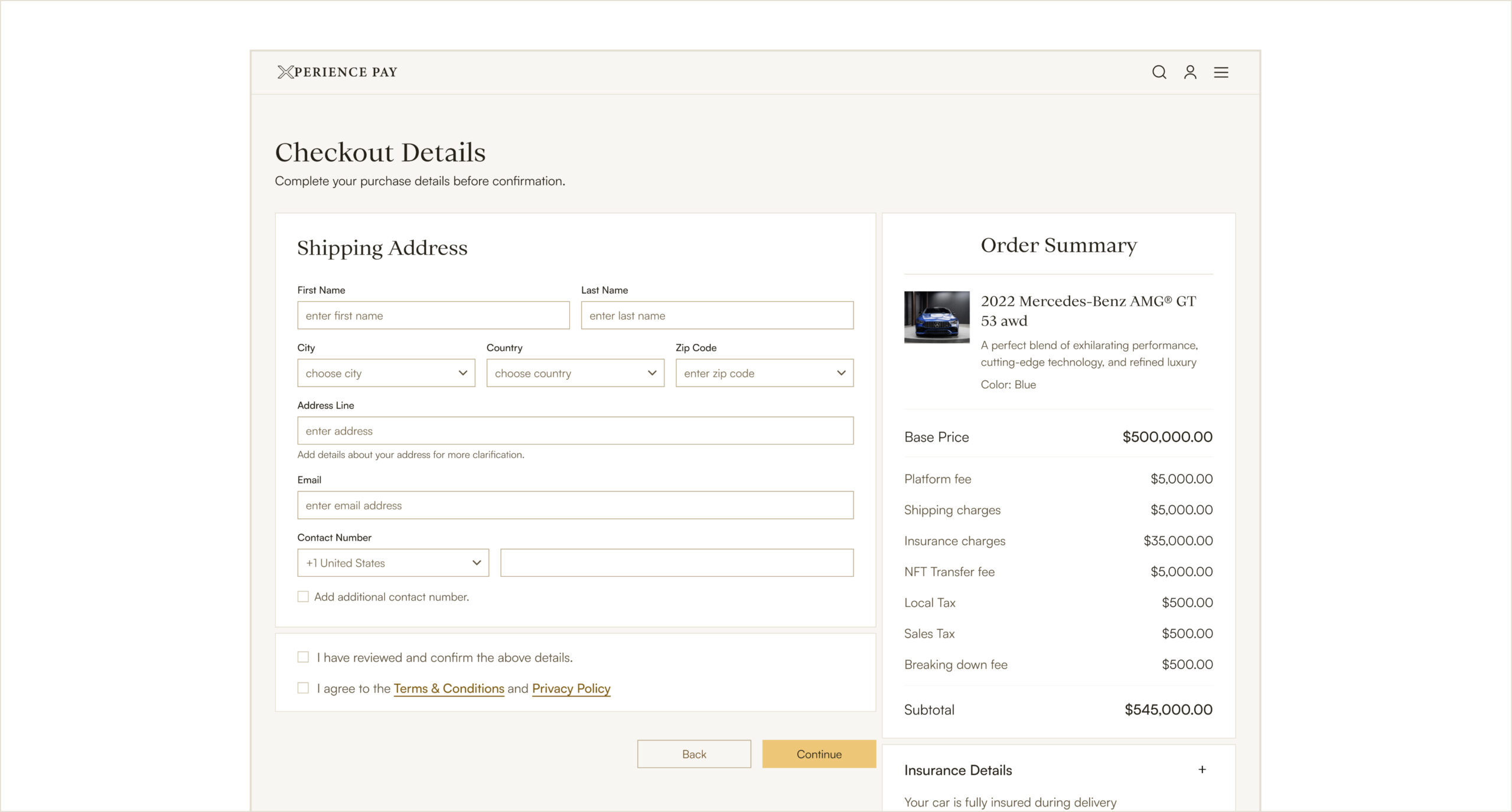
Task: Click the user account icon
Action: pyautogui.click(x=1190, y=72)
